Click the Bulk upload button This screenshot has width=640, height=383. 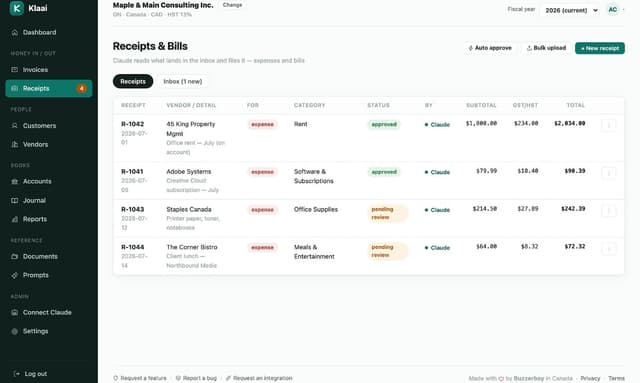tap(546, 48)
